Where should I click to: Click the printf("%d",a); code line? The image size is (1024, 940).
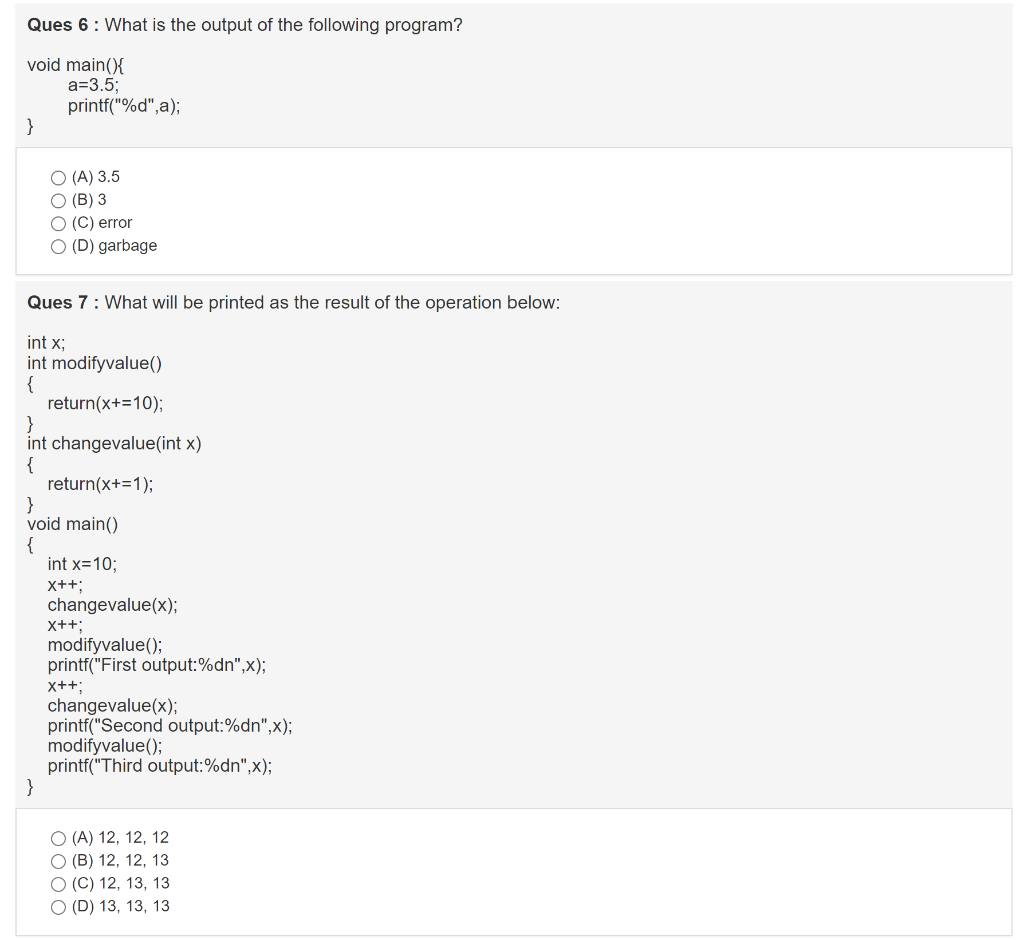click(x=124, y=106)
